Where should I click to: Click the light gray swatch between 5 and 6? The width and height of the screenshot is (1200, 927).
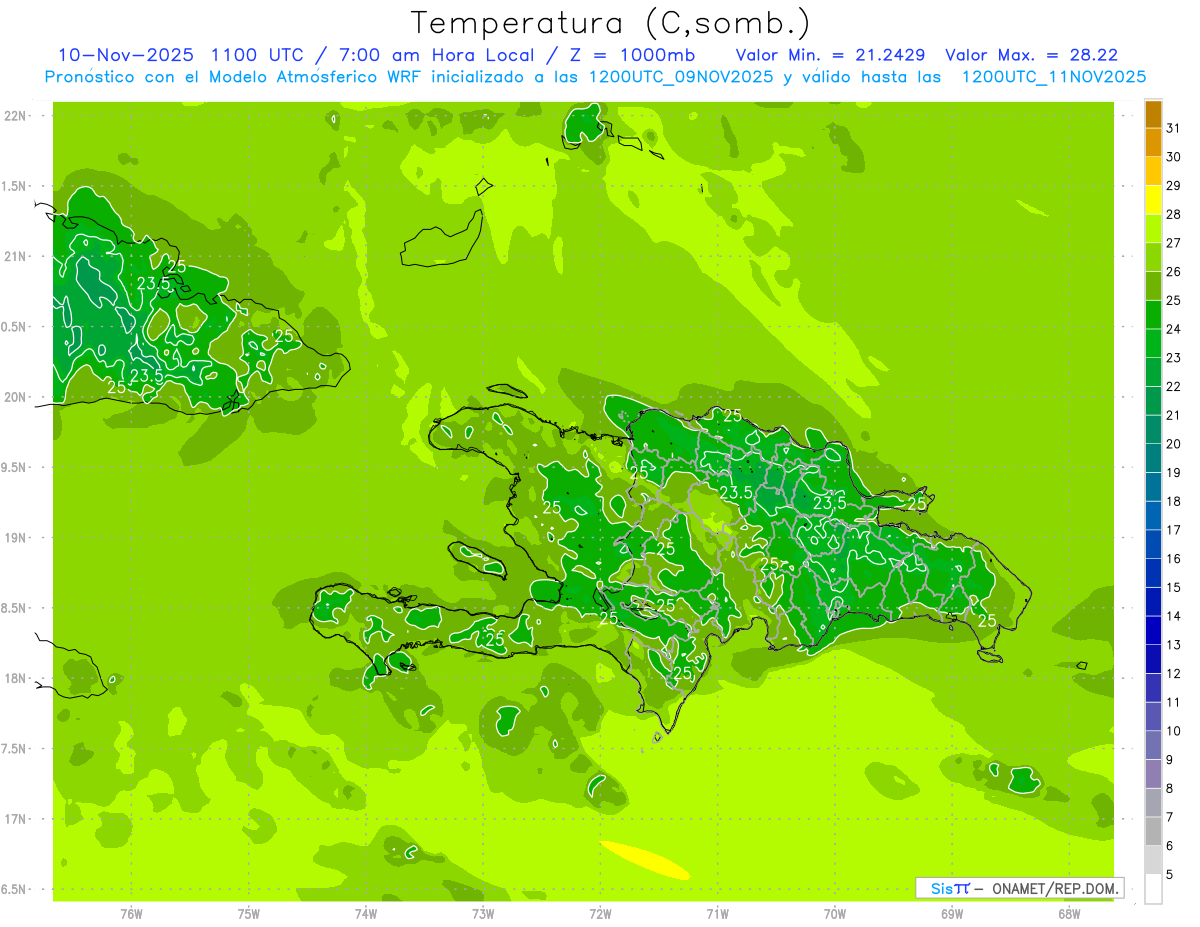tap(1153, 860)
